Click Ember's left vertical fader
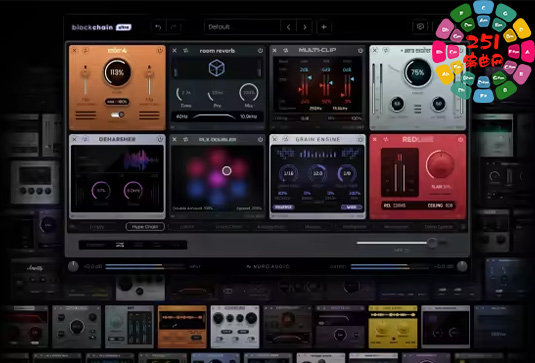 (85, 80)
